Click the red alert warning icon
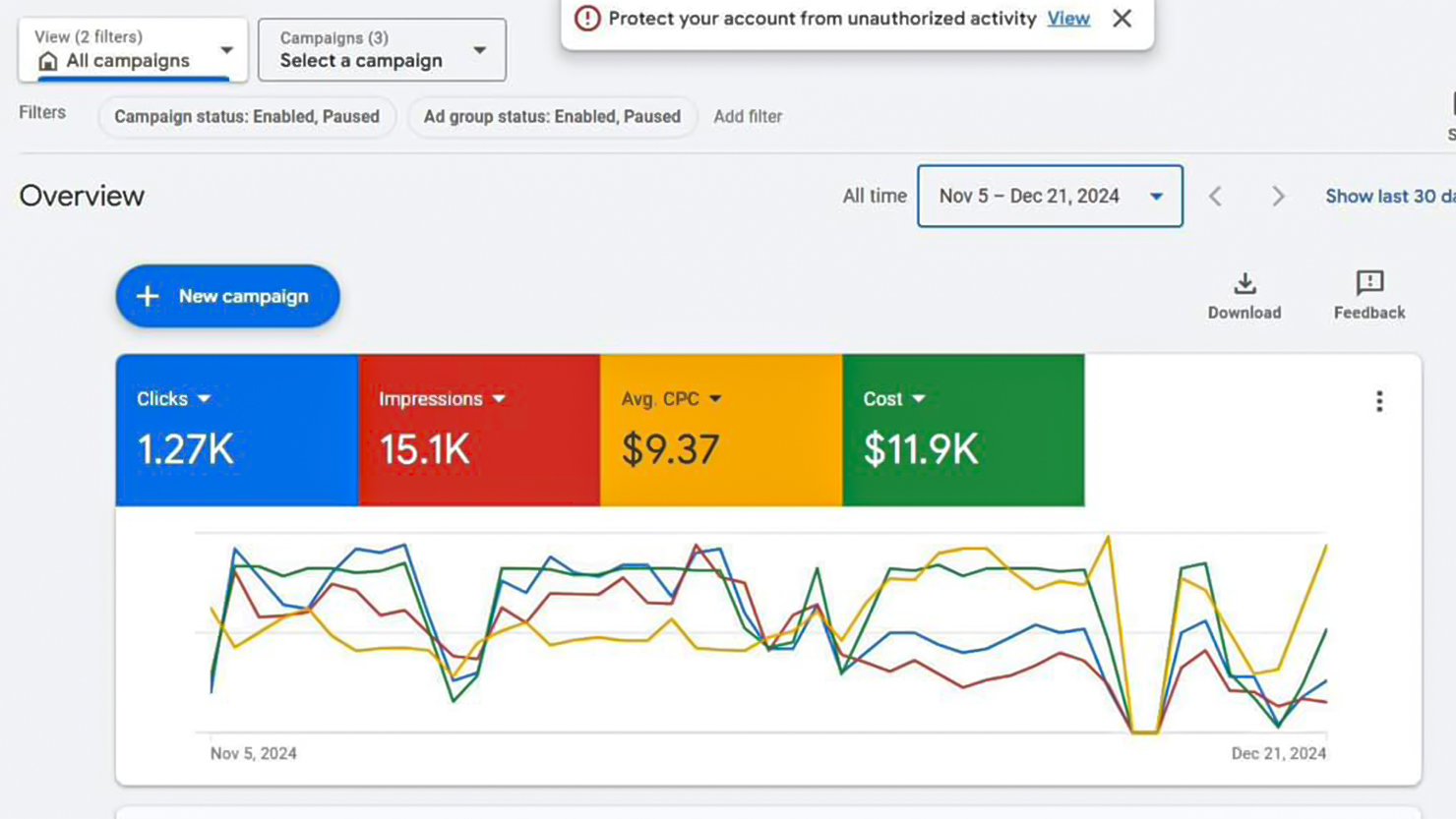 587,19
